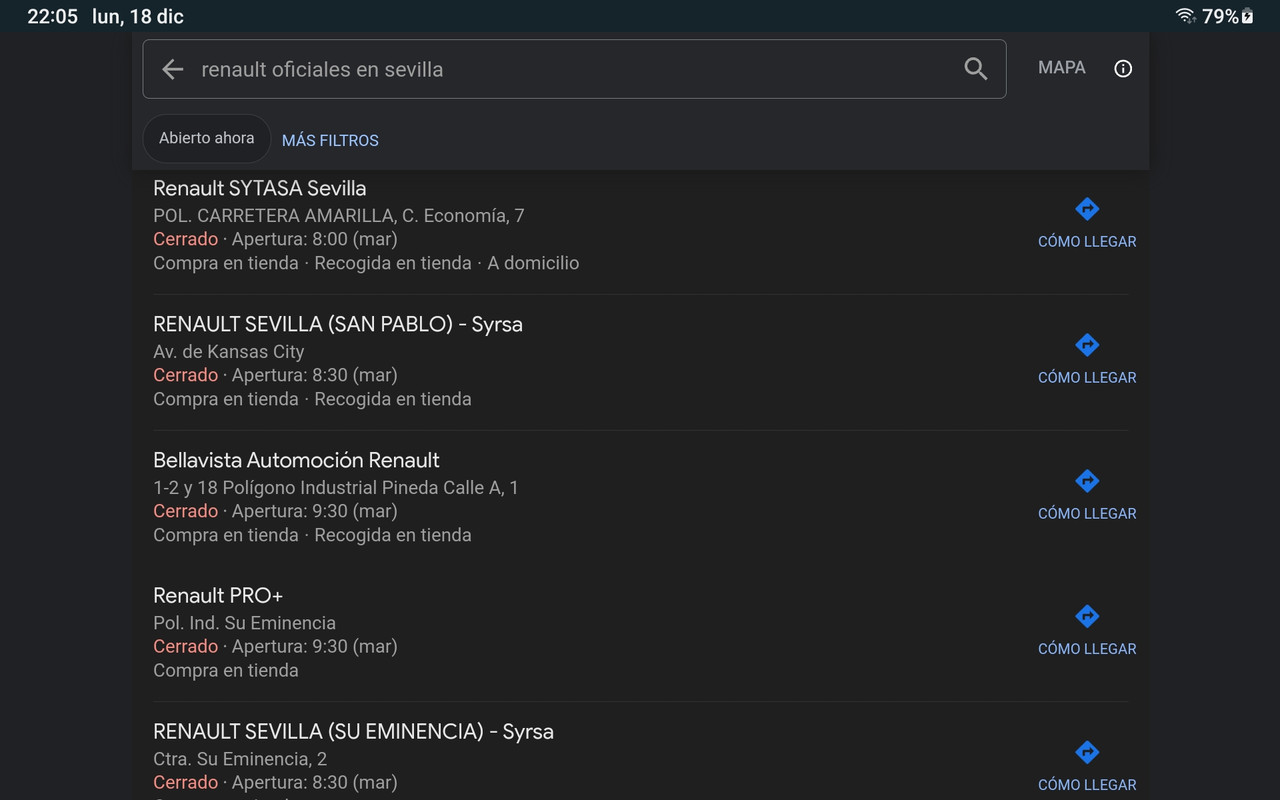Click CÓMO LLEGAR label for Renault SYTASA
The width and height of the screenshot is (1280, 800).
pos(1087,242)
